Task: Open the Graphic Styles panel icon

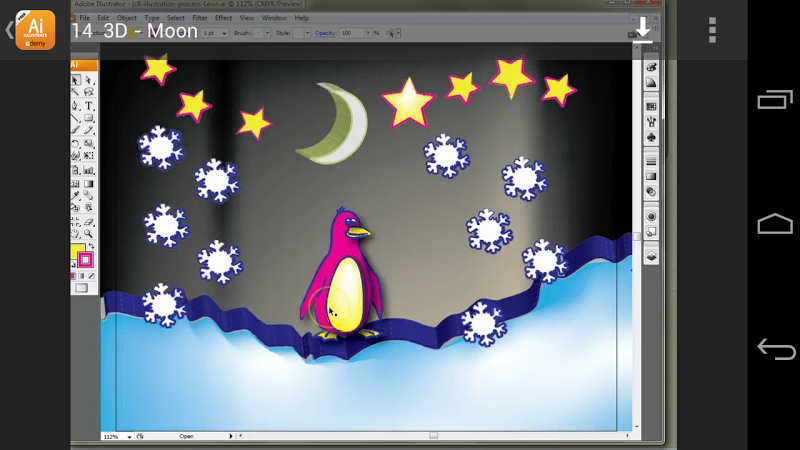Action: [651, 232]
